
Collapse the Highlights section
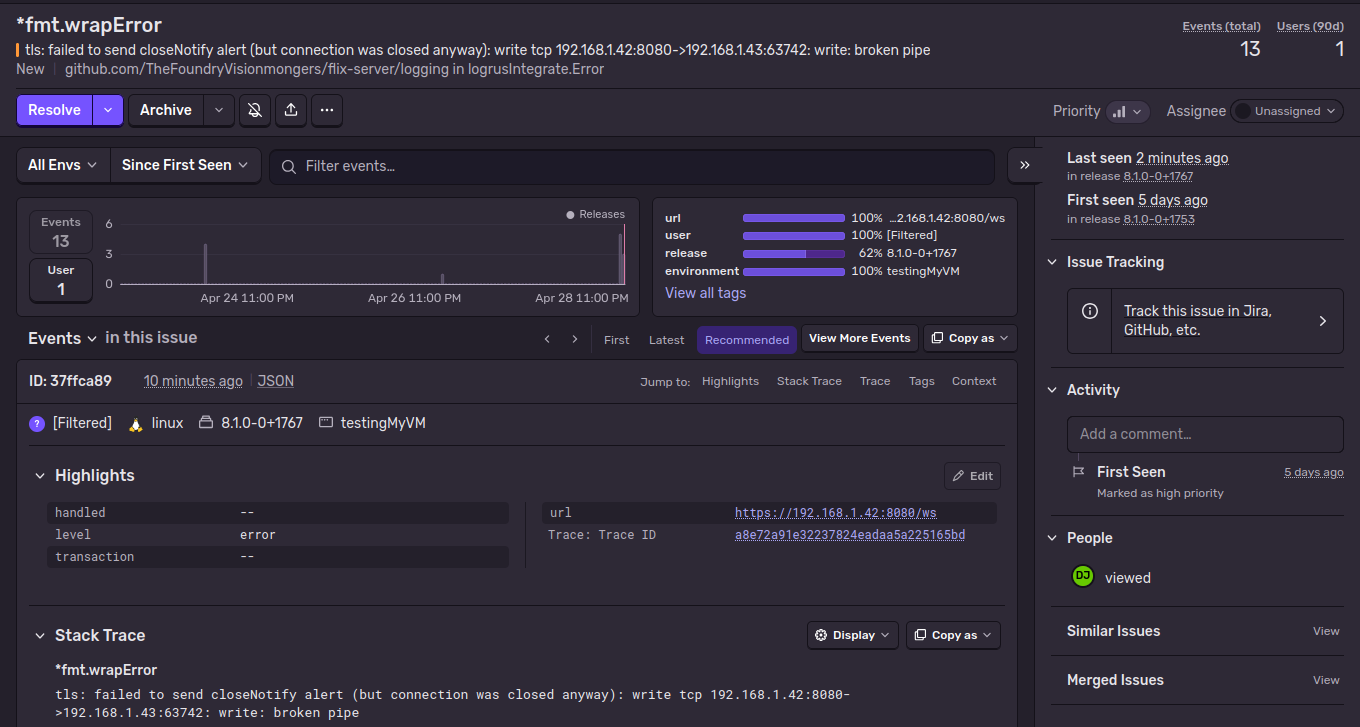[x=40, y=476]
